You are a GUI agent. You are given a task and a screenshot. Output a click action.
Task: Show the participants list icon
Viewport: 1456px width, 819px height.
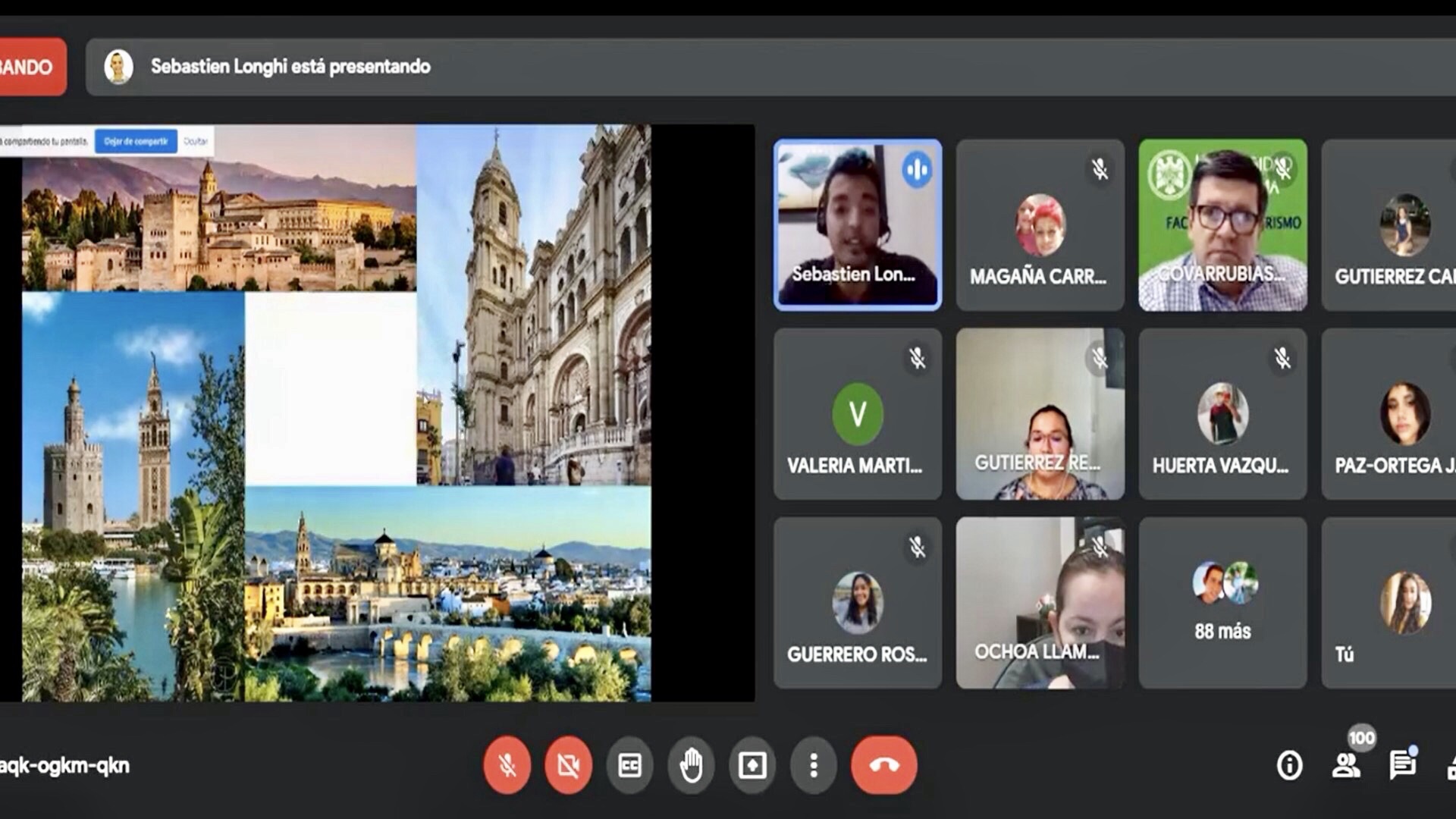click(1346, 765)
